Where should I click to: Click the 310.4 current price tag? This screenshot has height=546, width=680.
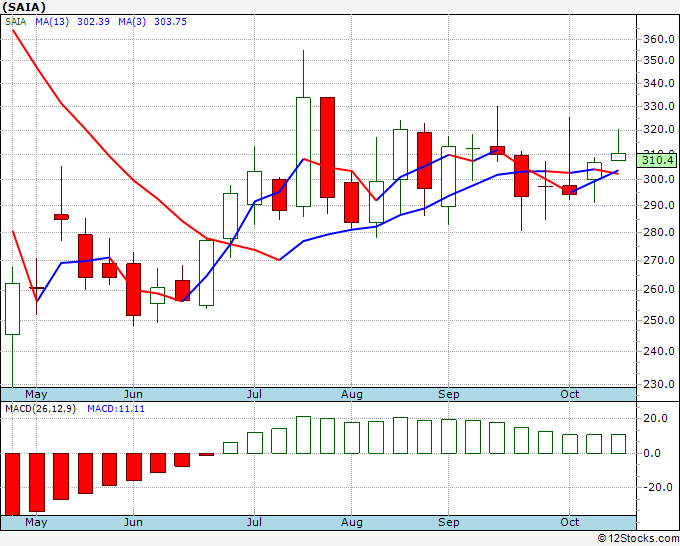pyautogui.click(x=658, y=160)
